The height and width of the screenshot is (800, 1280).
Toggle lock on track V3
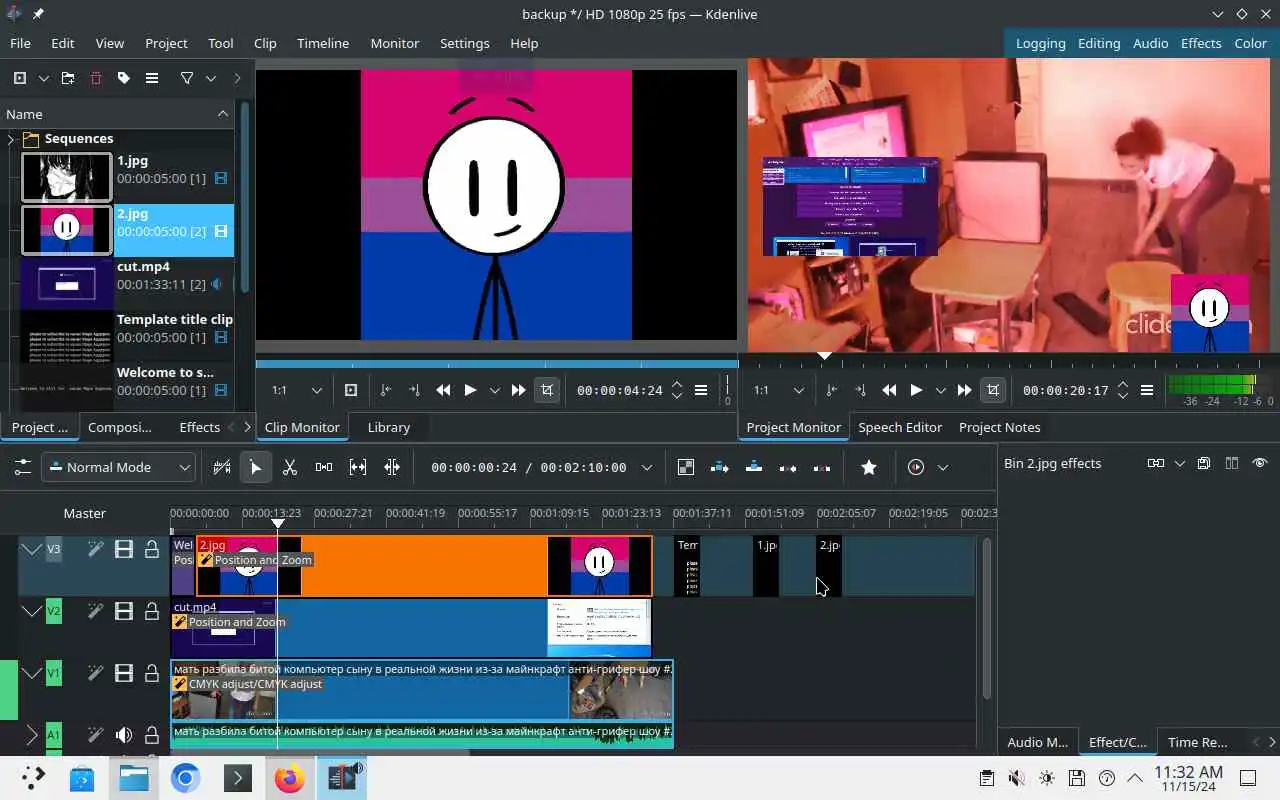152,549
